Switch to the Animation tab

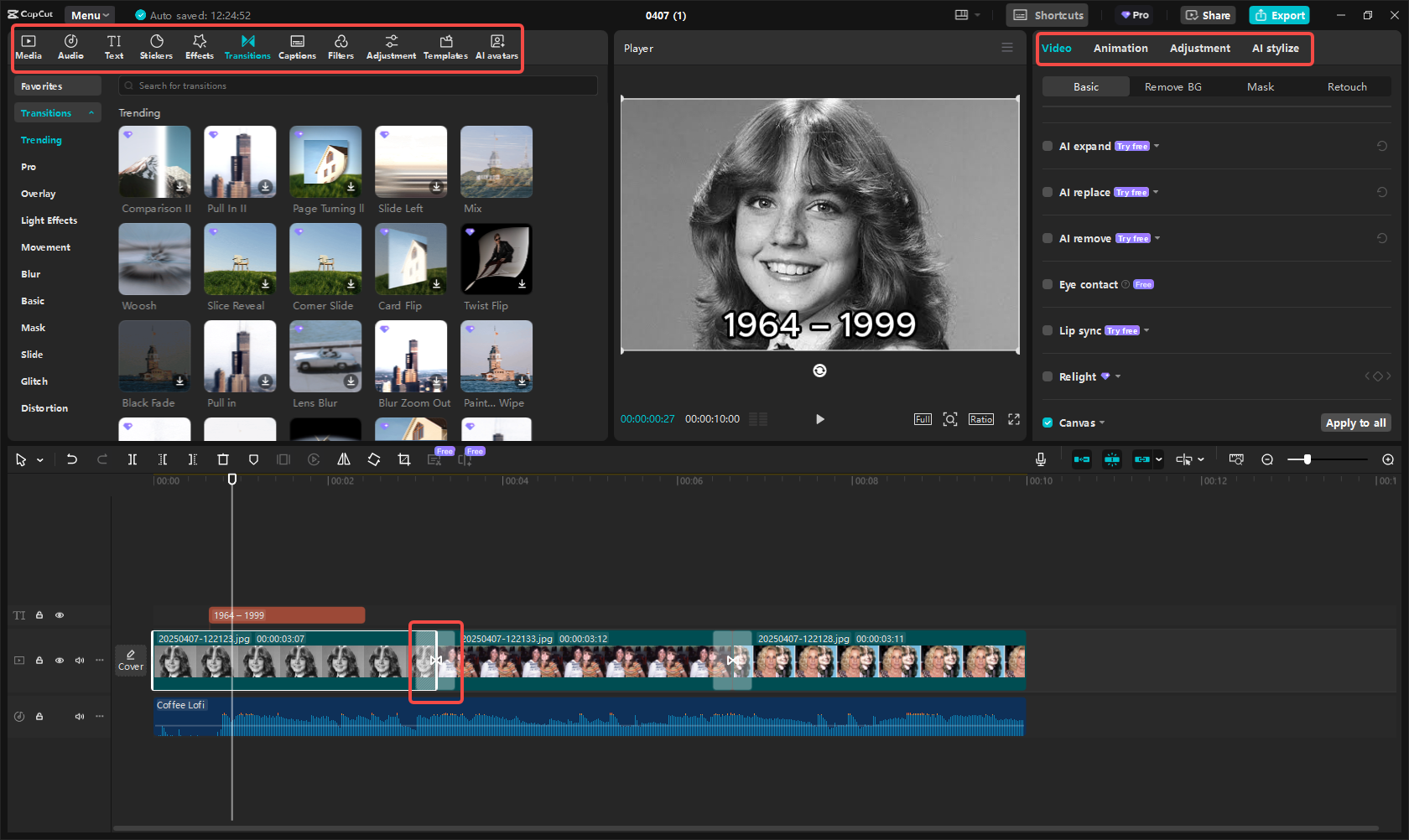1120,49
